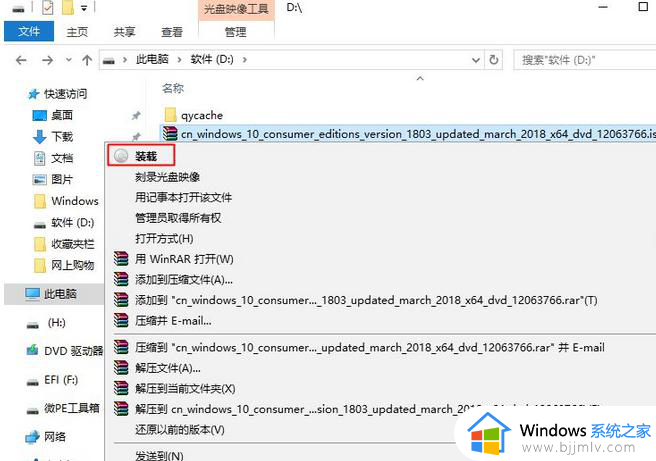Open the 管理 ribbon tab
Screen dimensions: 656x461
coord(236,32)
